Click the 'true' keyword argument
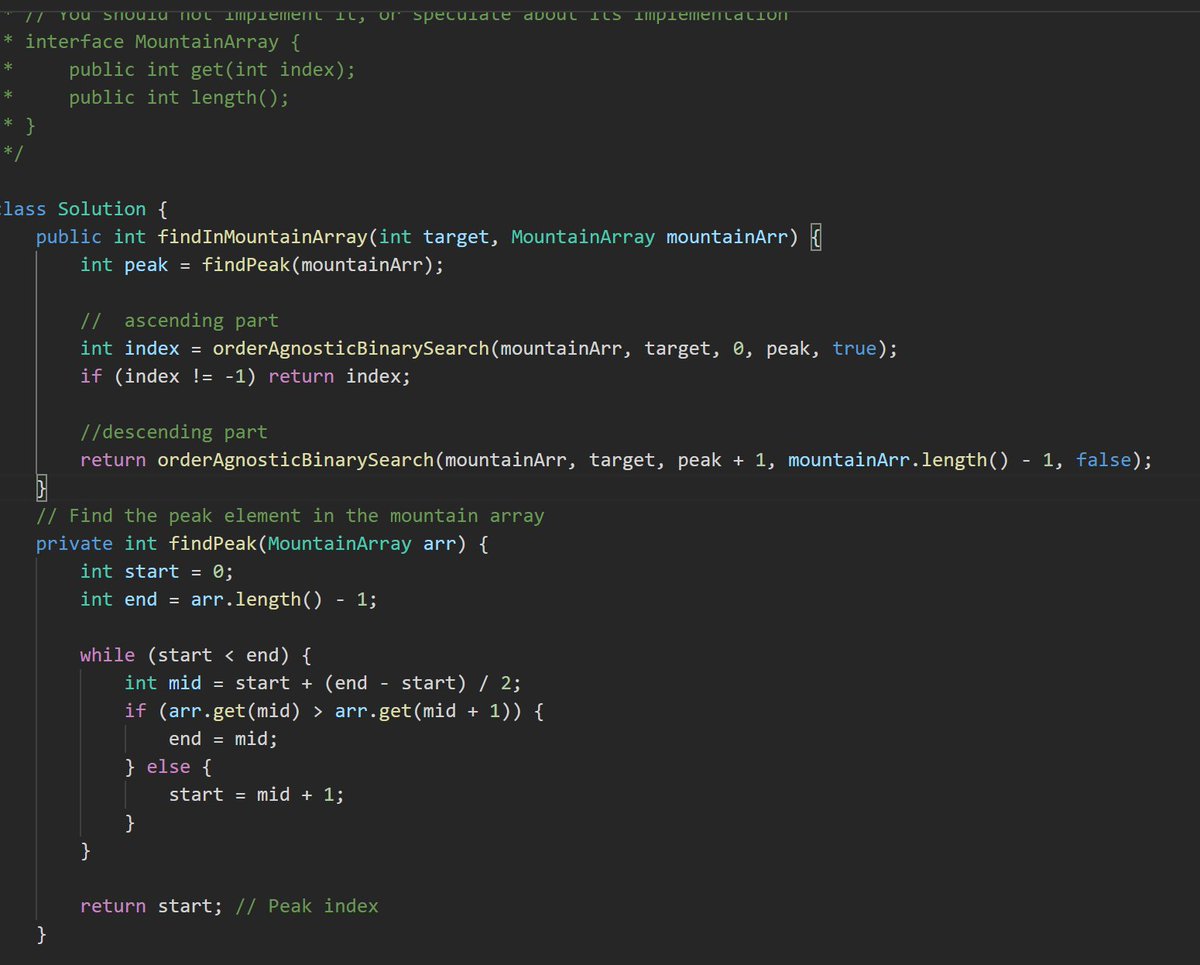The image size is (1200, 965). (854, 349)
